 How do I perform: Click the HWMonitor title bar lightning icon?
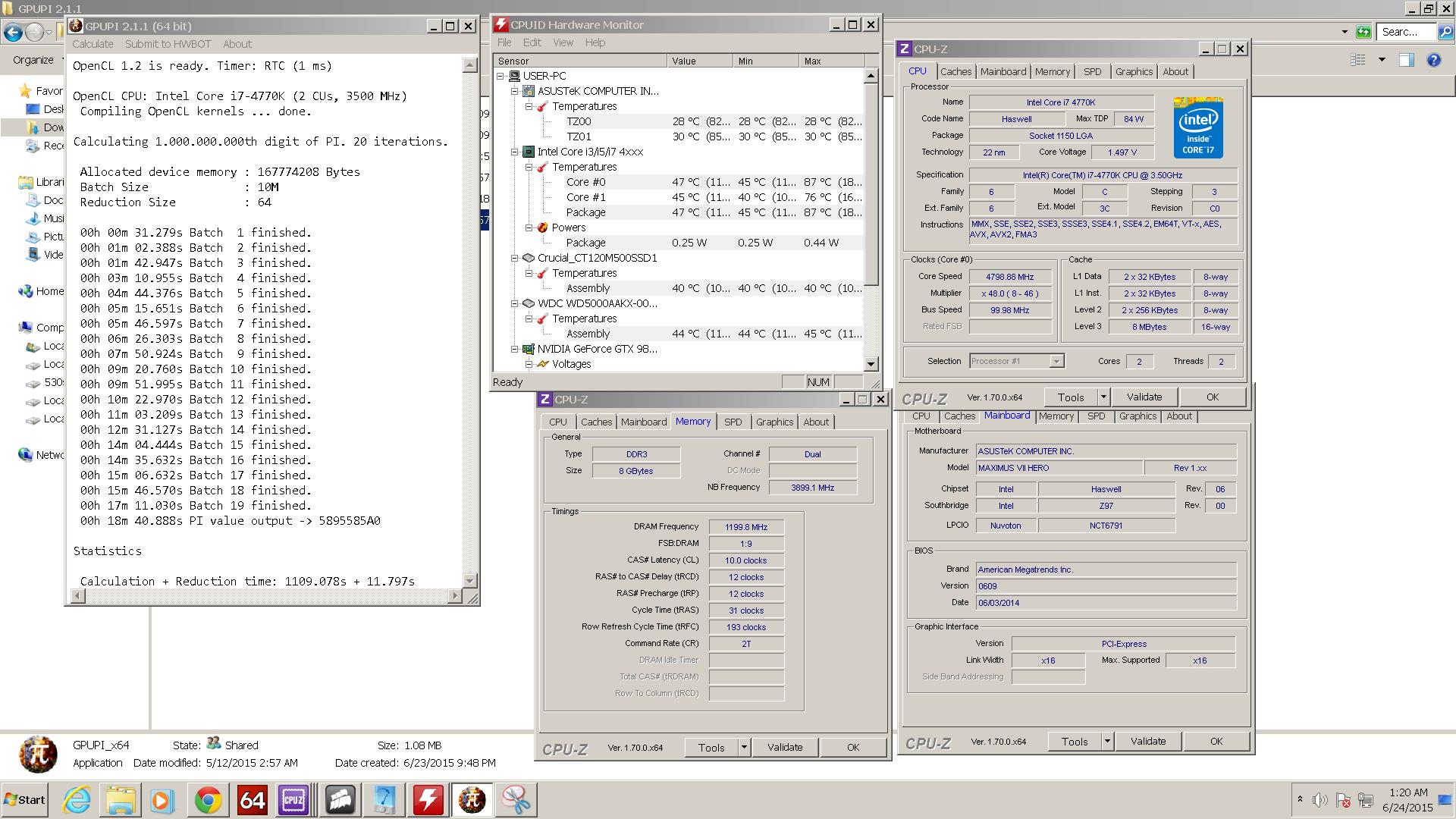point(500,24)
